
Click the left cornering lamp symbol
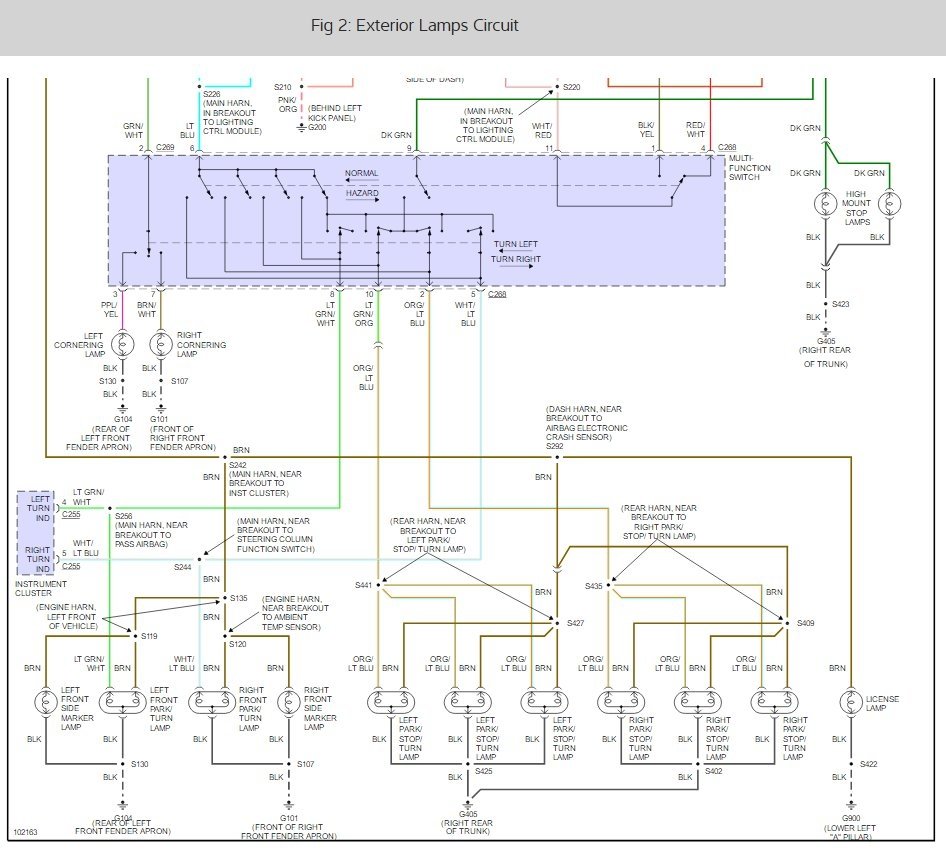pyautogui.click(x=123, y=345)
